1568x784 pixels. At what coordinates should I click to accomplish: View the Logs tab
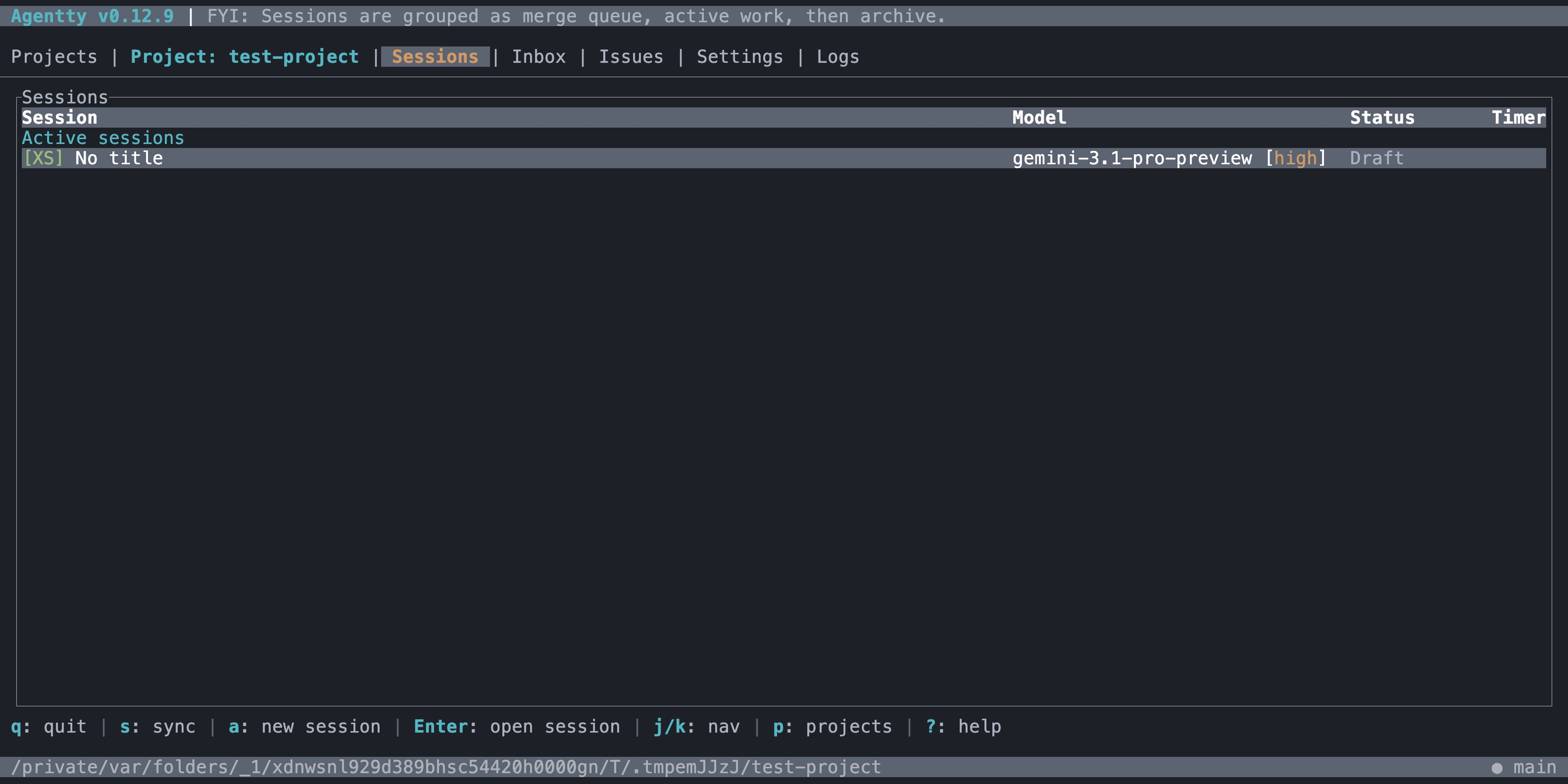837,57
